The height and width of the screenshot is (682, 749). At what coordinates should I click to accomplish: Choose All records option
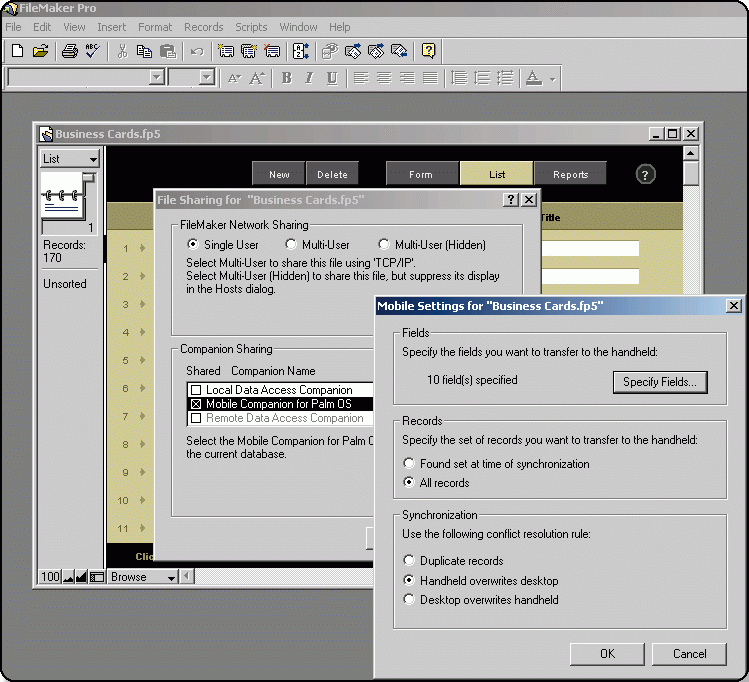[x=408, y=482]
